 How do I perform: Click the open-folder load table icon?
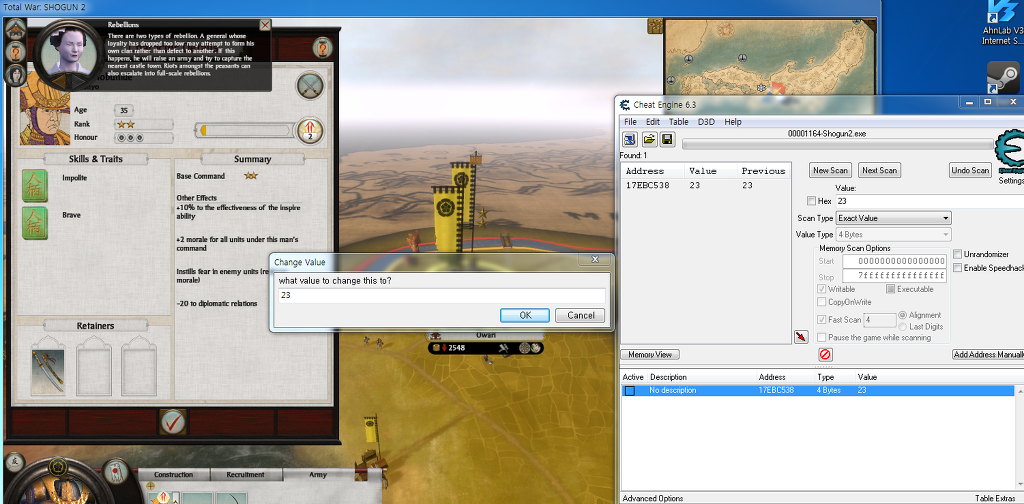[x=649, y=139]
